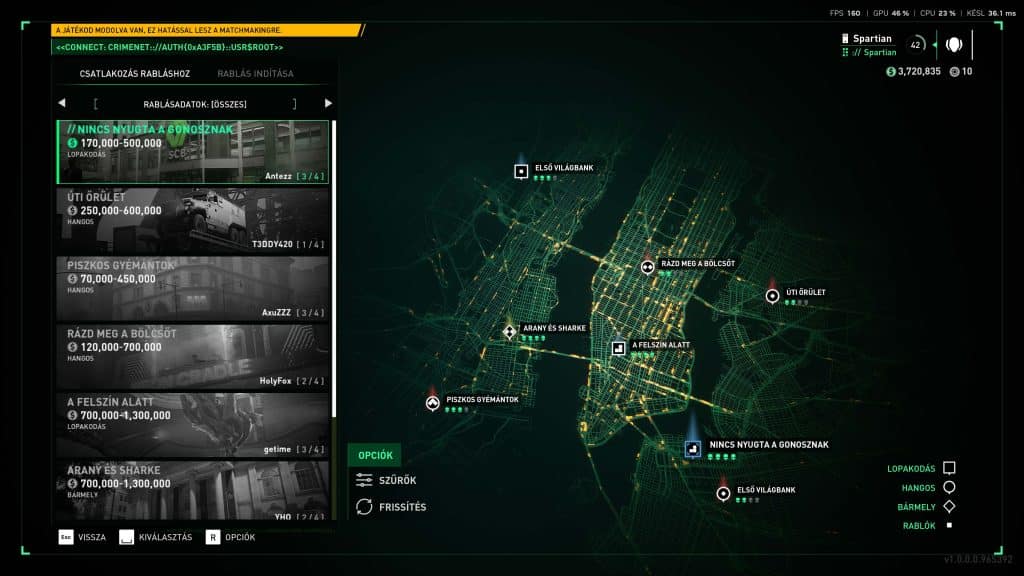
Task: Select the Nincs Nyugta a Gonosznak lobby card
Action: pyautogui.click(x=193, y=152)
